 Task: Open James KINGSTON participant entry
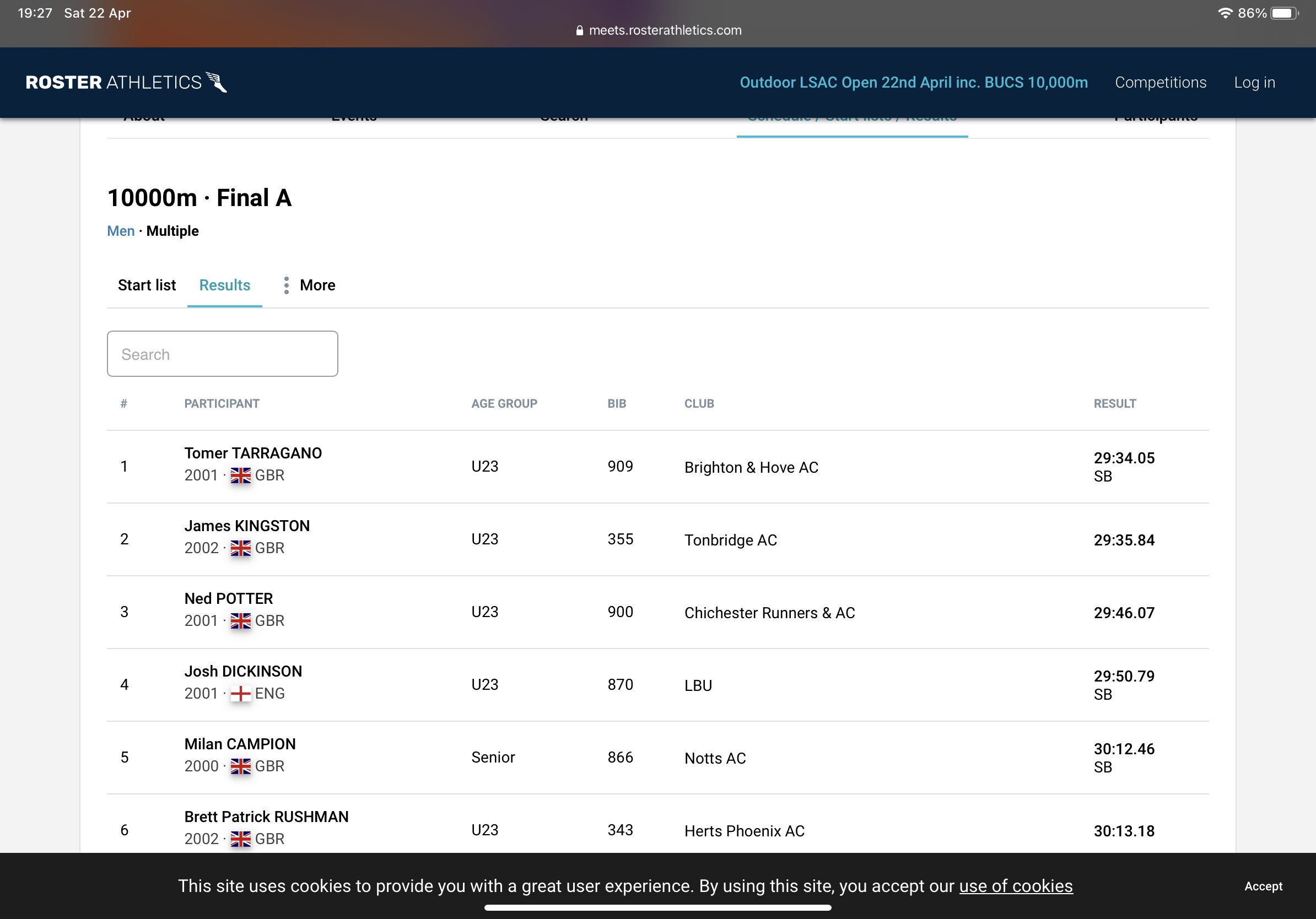point(247,526)
